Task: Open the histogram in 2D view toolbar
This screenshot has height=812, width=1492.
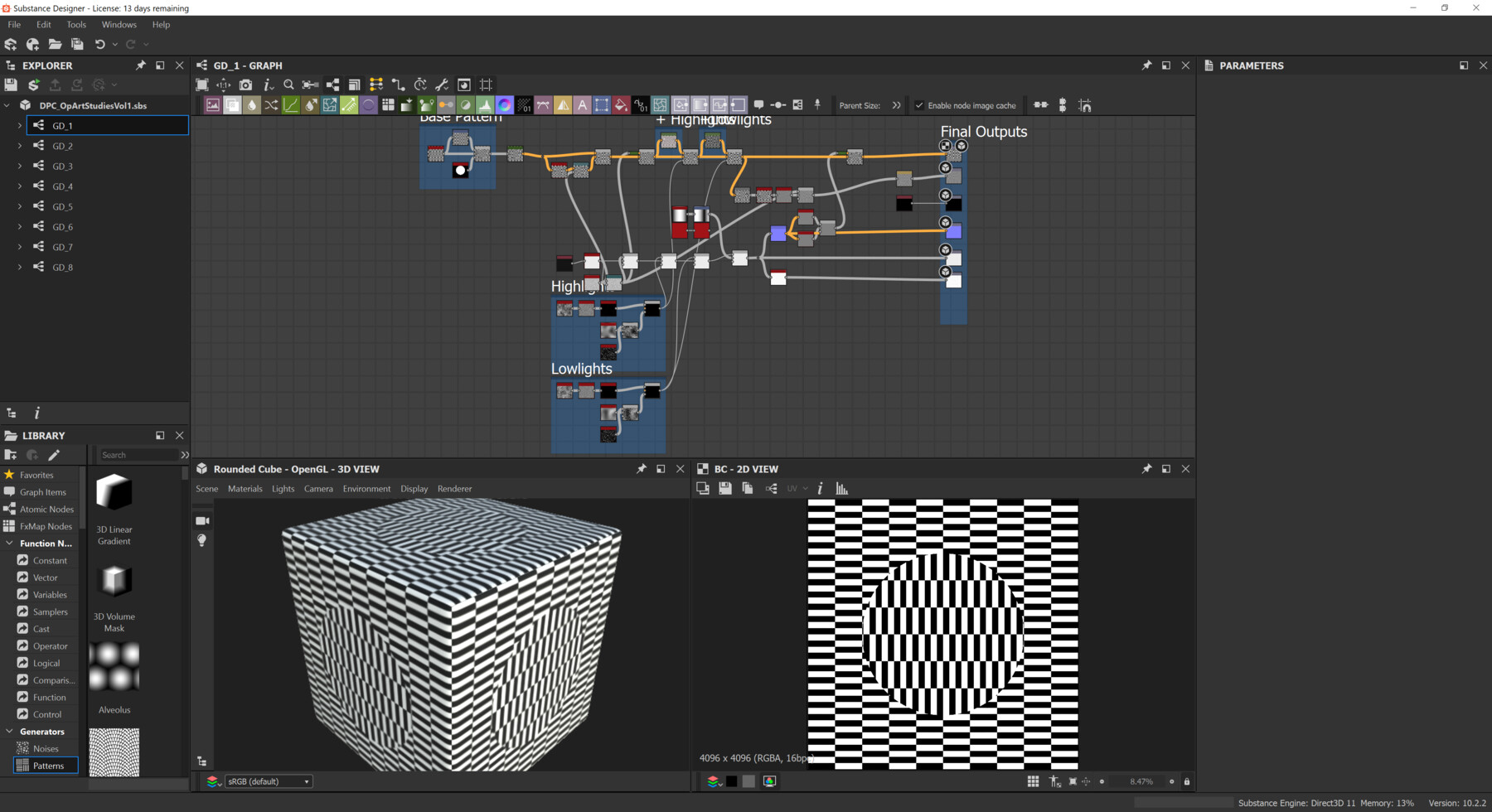Action: [842, 489]
